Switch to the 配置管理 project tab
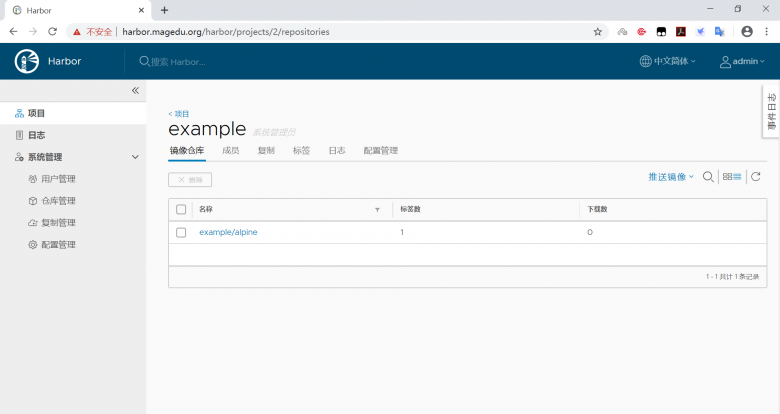The image size is (780, 414). click(381, 151)
